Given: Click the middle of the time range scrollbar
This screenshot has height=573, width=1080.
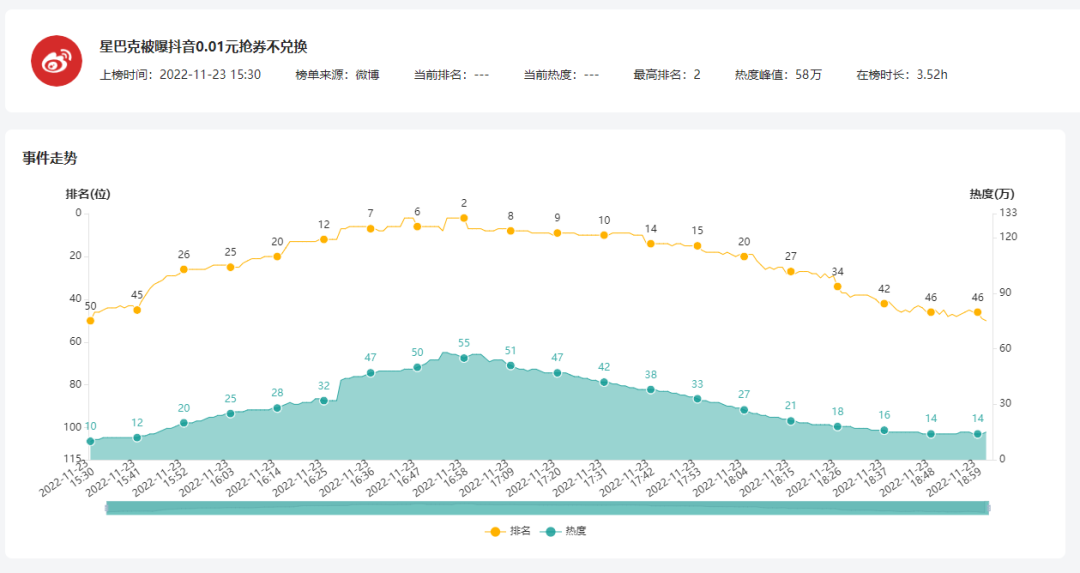Looking at the screenshot, I should [547, 508].
